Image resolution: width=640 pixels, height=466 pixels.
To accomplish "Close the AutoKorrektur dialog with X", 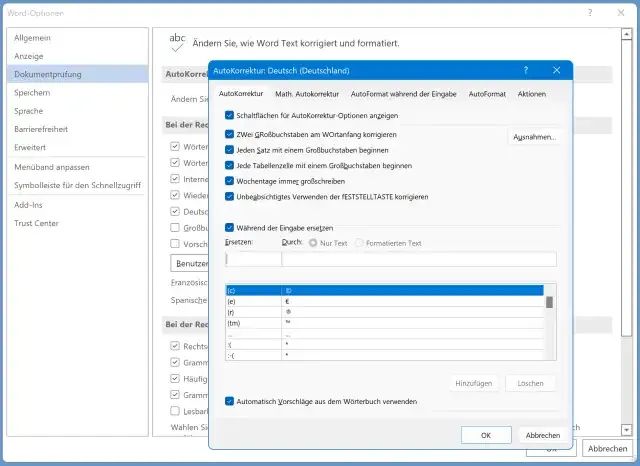I will point(556,72).
